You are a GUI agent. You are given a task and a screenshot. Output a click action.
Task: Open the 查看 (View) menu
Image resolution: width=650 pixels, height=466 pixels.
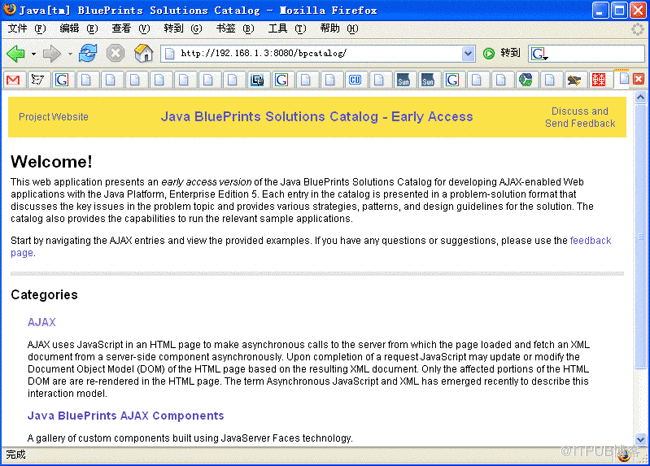[x=131, y=29]
